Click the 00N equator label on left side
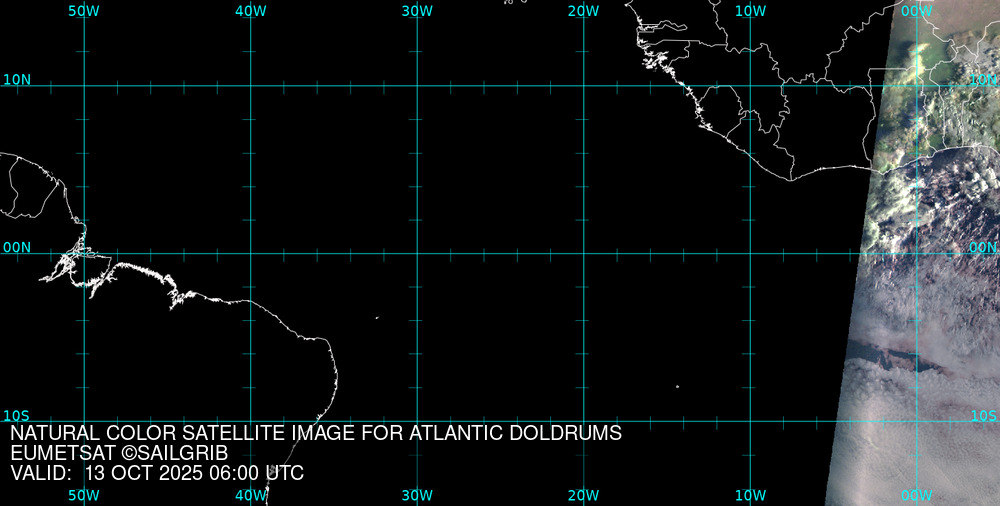Viewport: 1000px width, 506px height. coord(17,247)
